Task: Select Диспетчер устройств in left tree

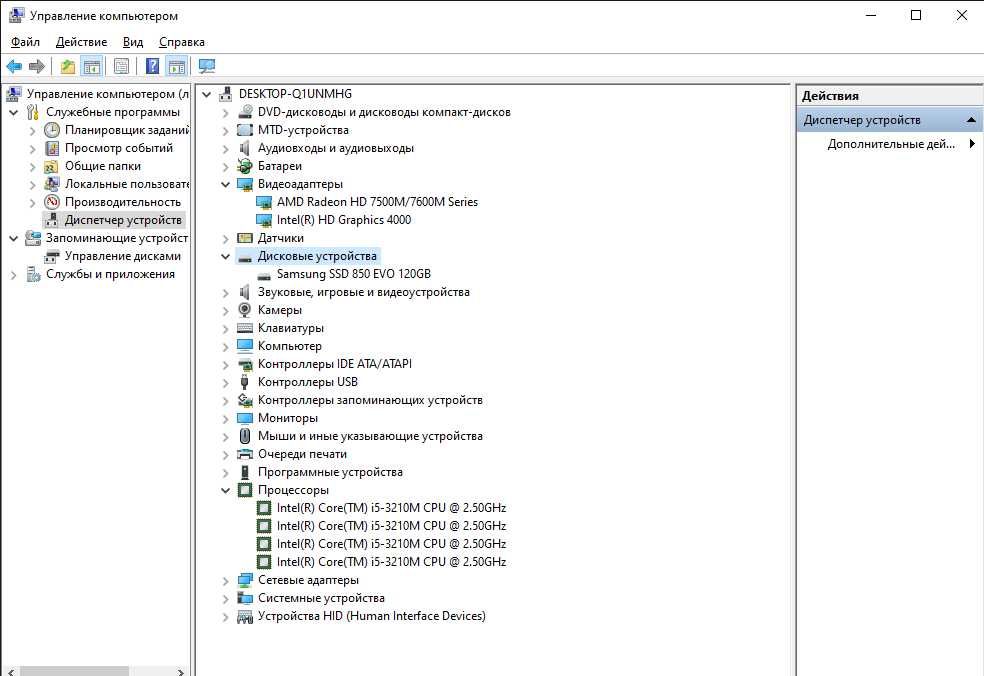Action: click(x=123, y=220)
